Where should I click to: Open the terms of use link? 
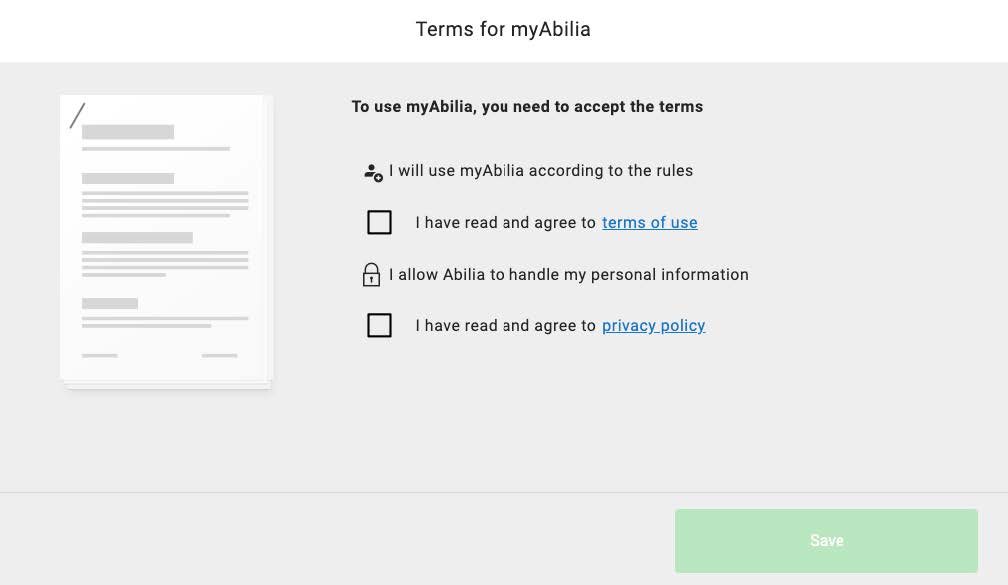click(649, 222)
